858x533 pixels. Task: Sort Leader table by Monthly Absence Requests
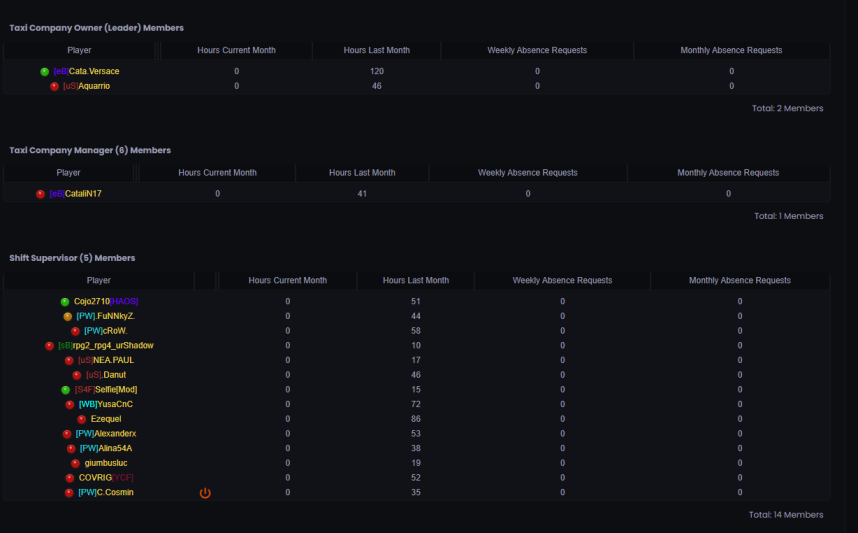point(731,50)
